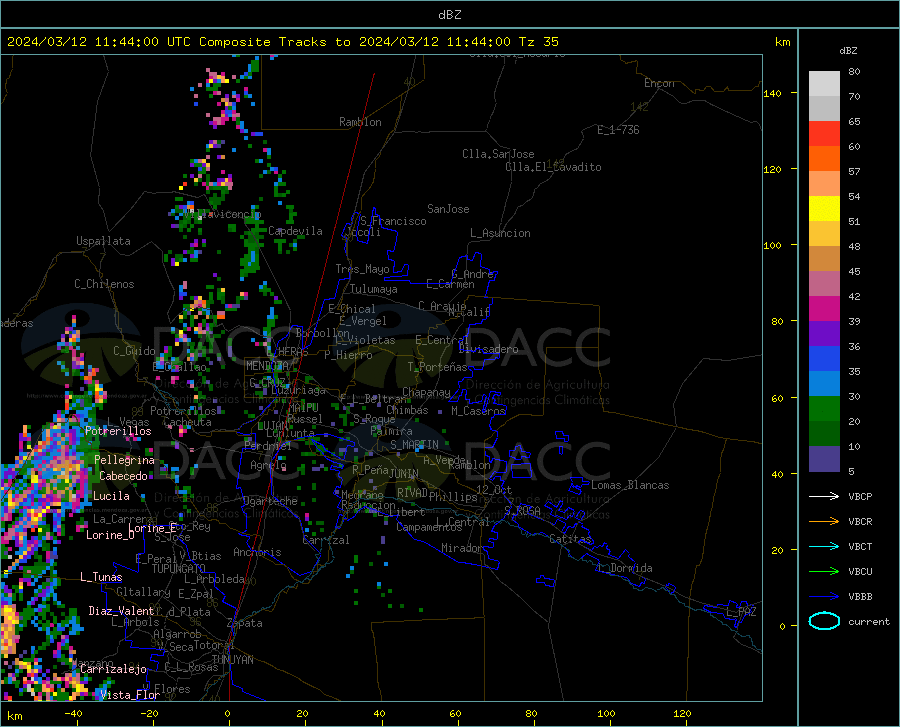The width and height of the screenshot is (900, 727).
Task: Click the blue VBBB arrow in legend
Action: pyautogui.click(x=824, y=597)
